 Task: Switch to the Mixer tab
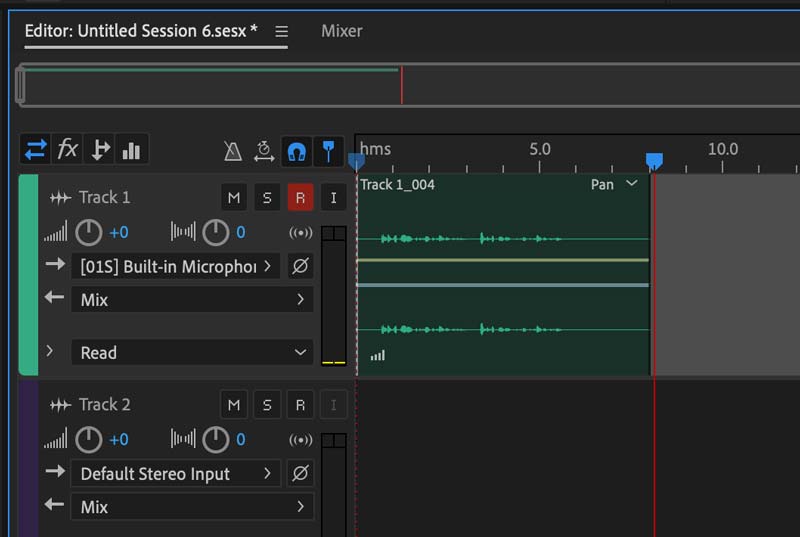click(x=341, y=31)
